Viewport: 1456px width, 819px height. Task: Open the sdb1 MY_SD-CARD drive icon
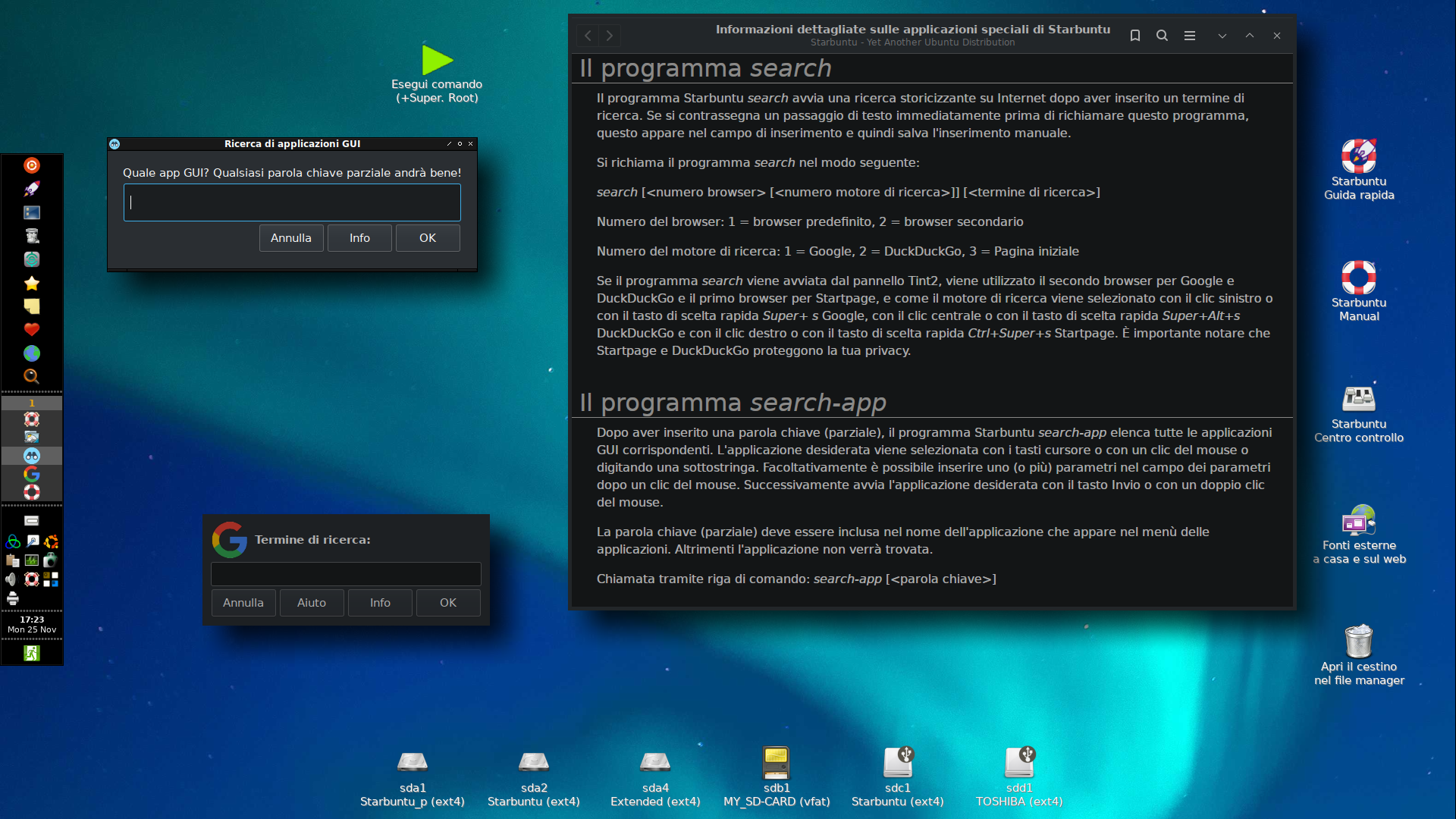[x=777, y=762]
